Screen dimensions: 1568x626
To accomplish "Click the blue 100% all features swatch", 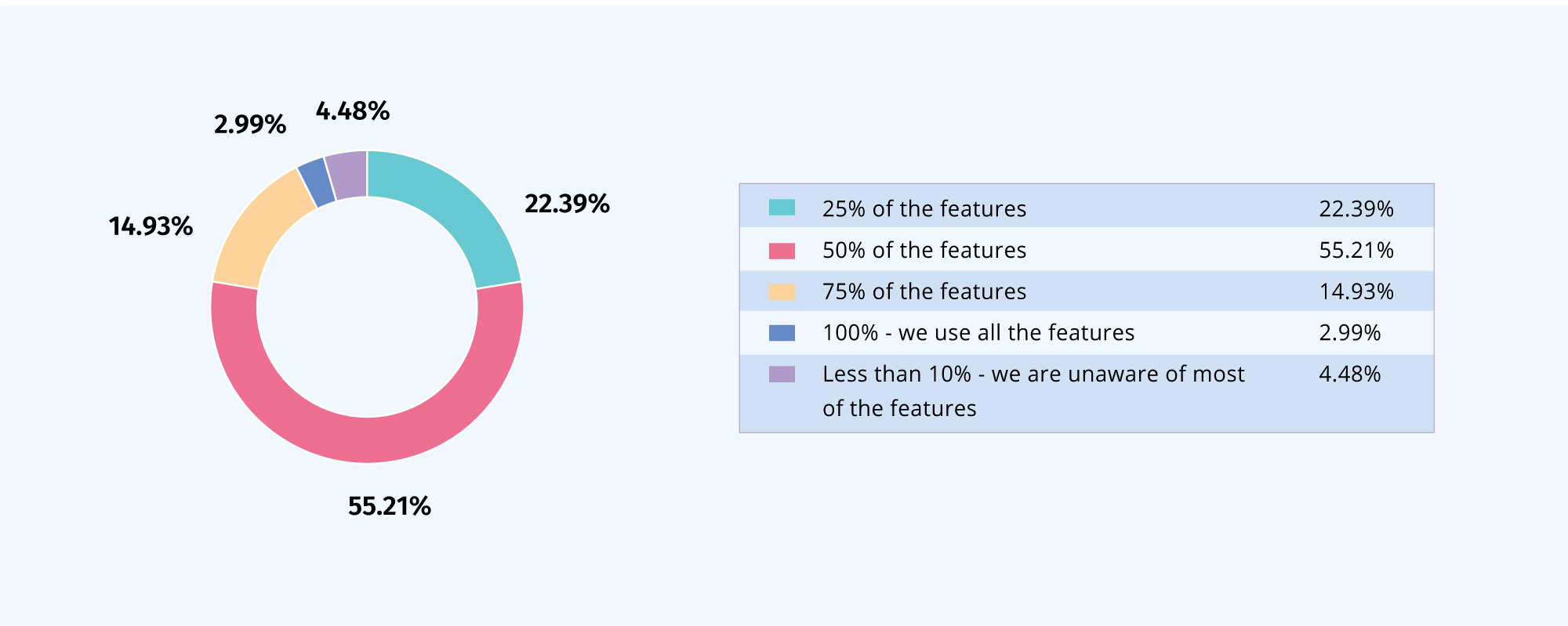I will [782, 333].
